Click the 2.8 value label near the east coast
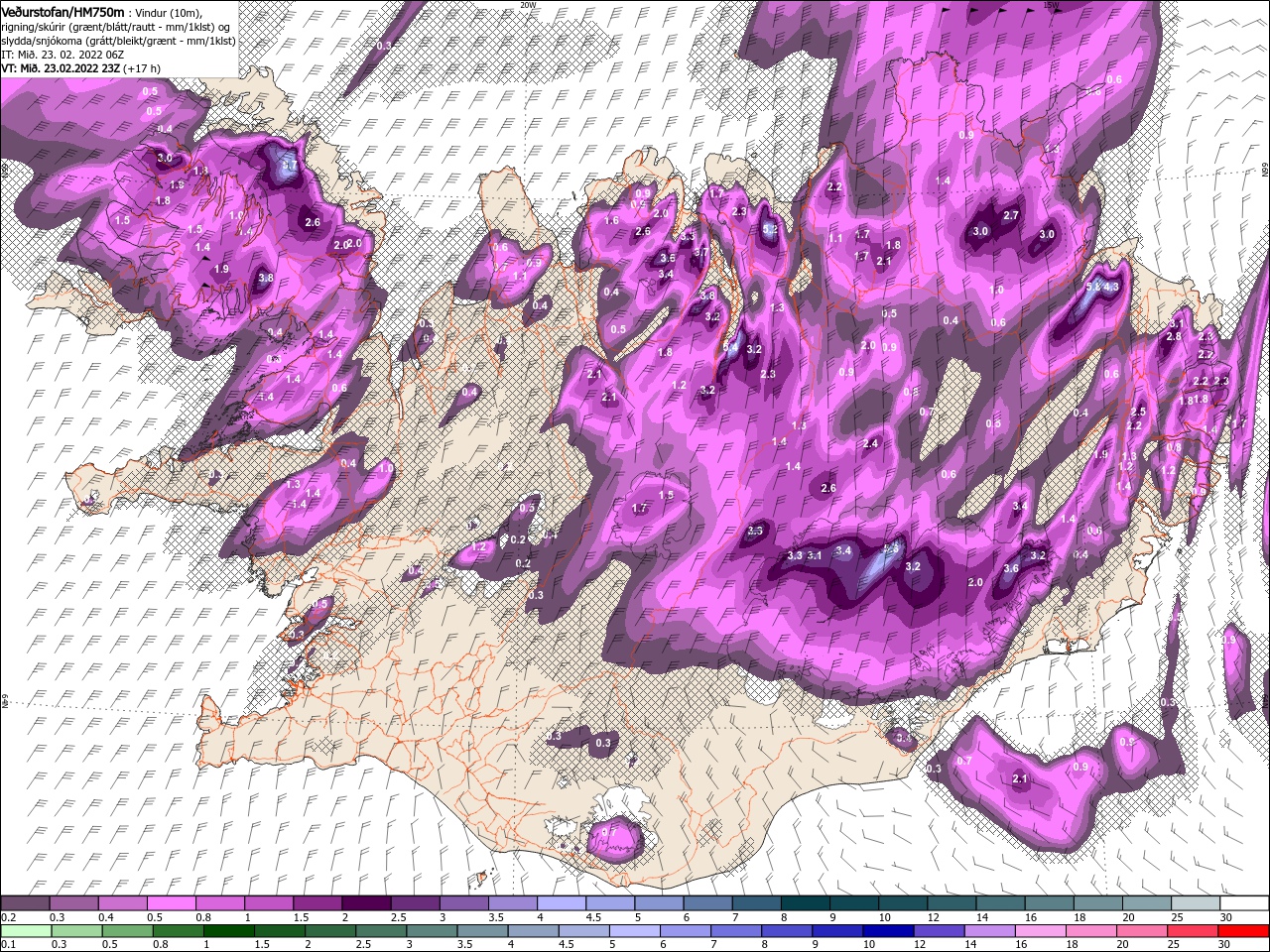Image resolution: width=1270 pixels, height=952 pixels. click(x=1174, y=337)
